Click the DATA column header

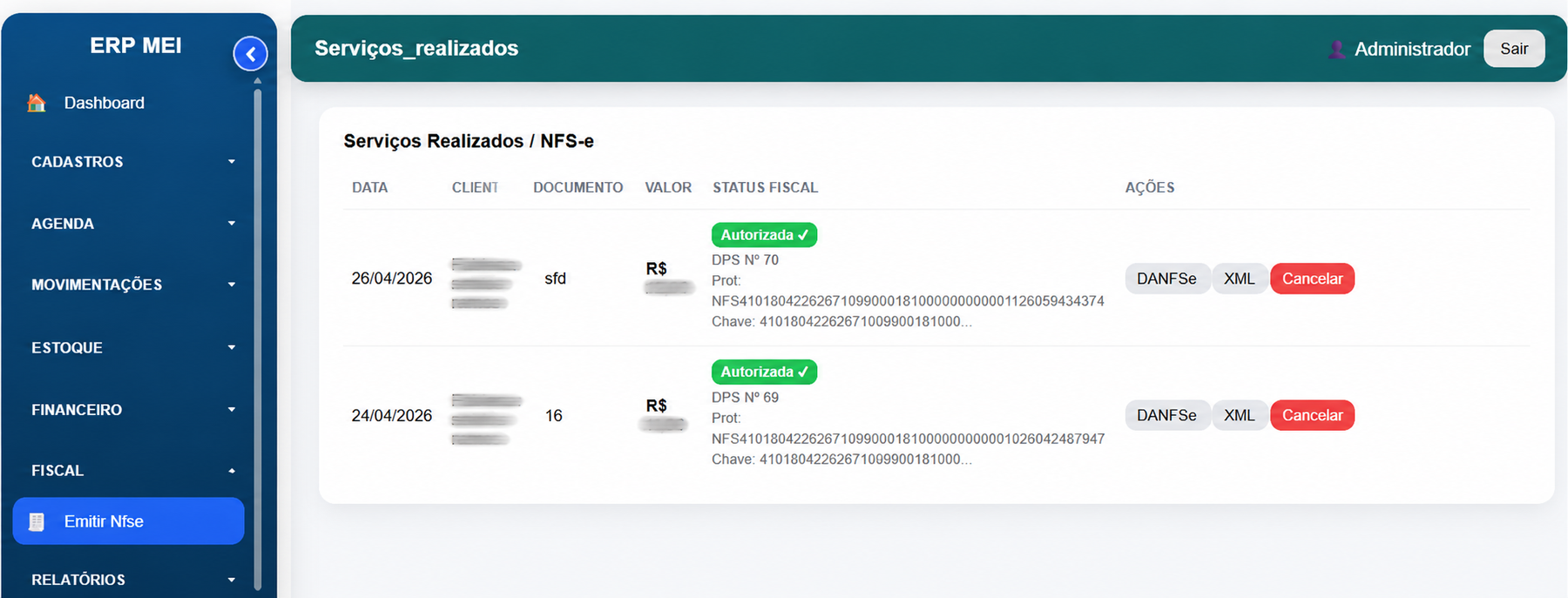(x=370, y=187)
